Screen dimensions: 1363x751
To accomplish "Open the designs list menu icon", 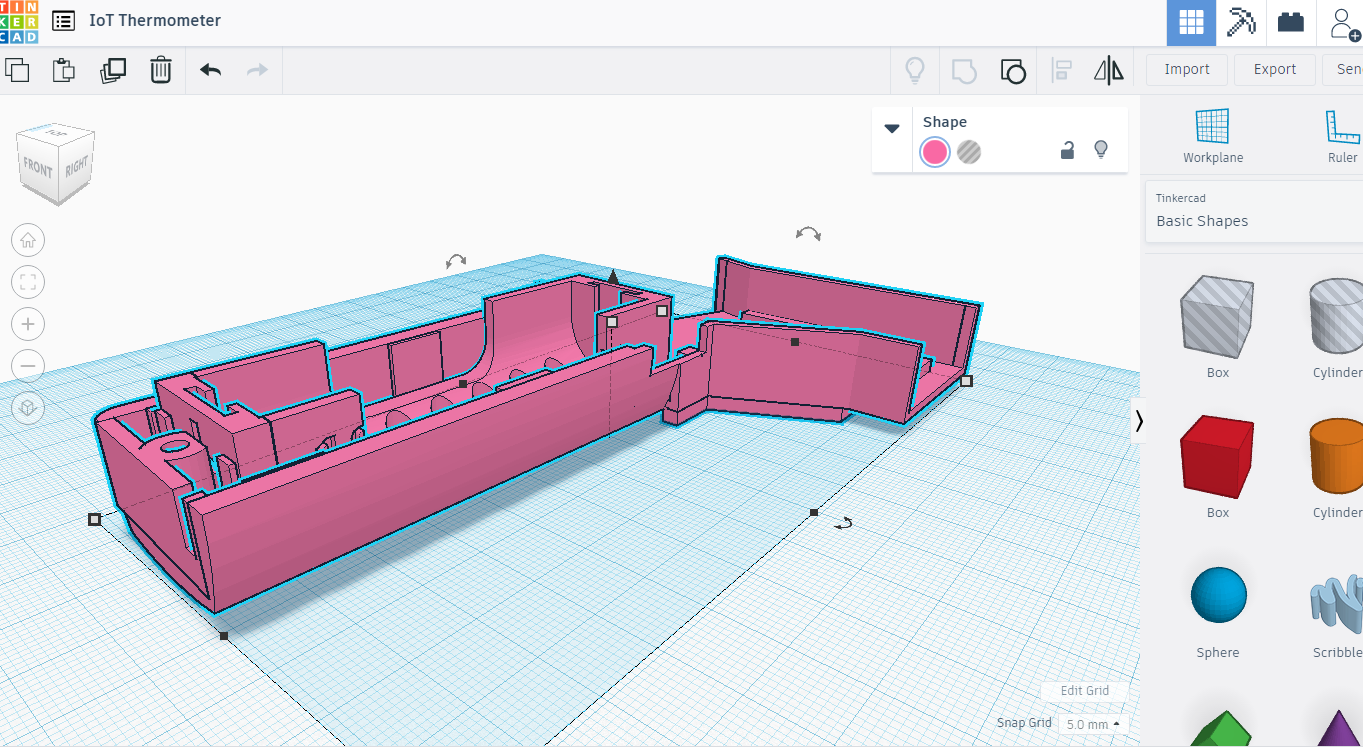I will 63,21.
